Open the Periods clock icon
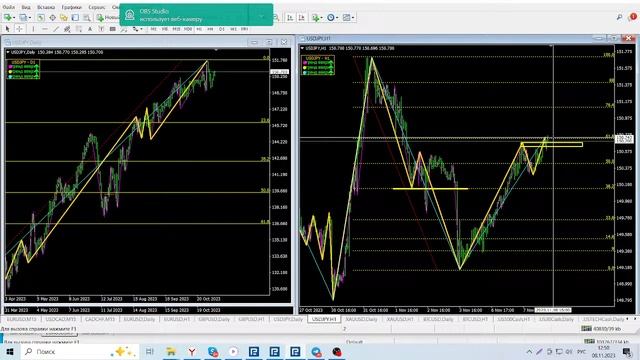This screenshot has height=360, width=640. [x=331, y=18]
